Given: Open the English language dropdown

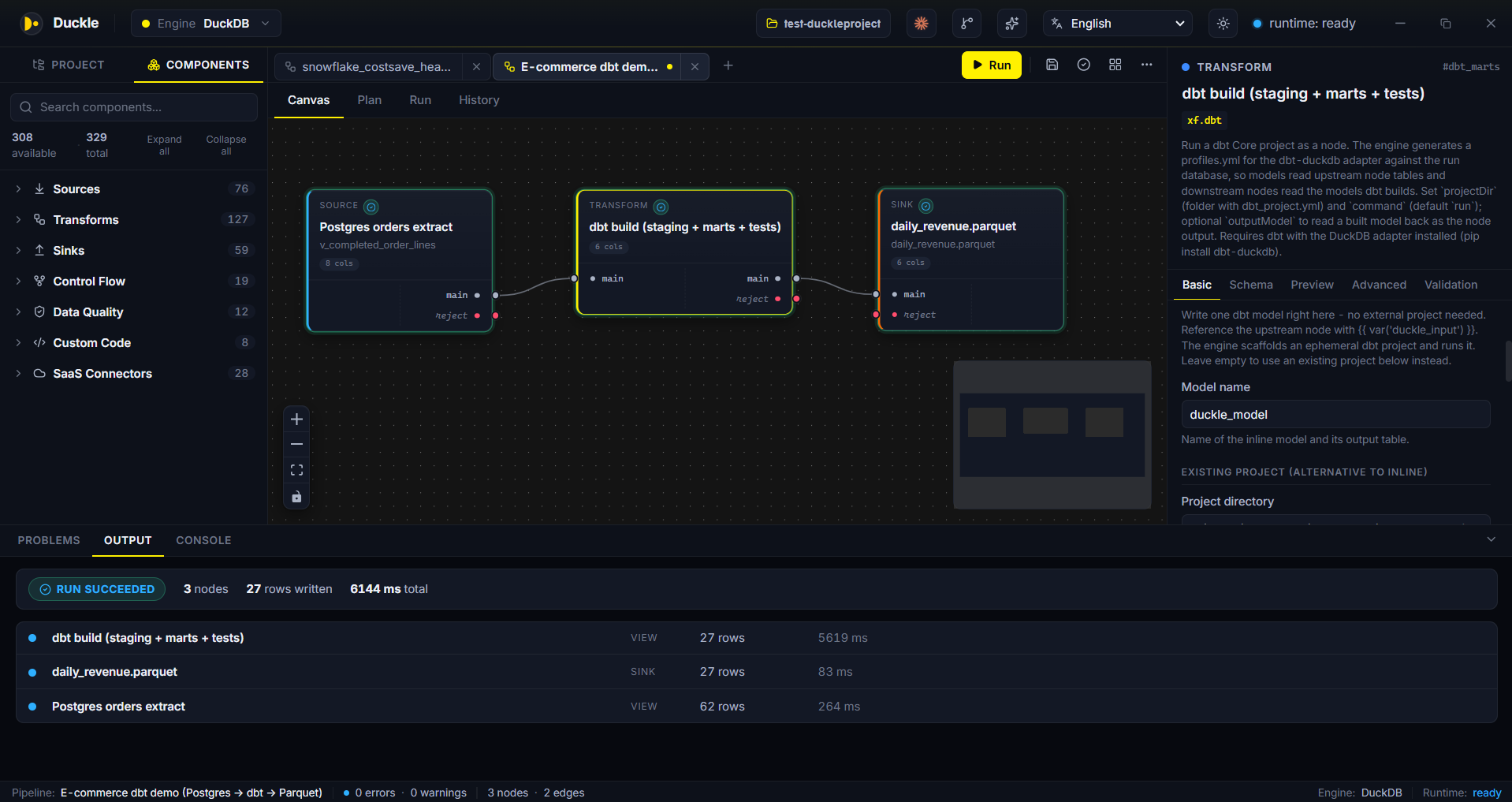Looking at the screenshot, I should (x=1118, y=24).
